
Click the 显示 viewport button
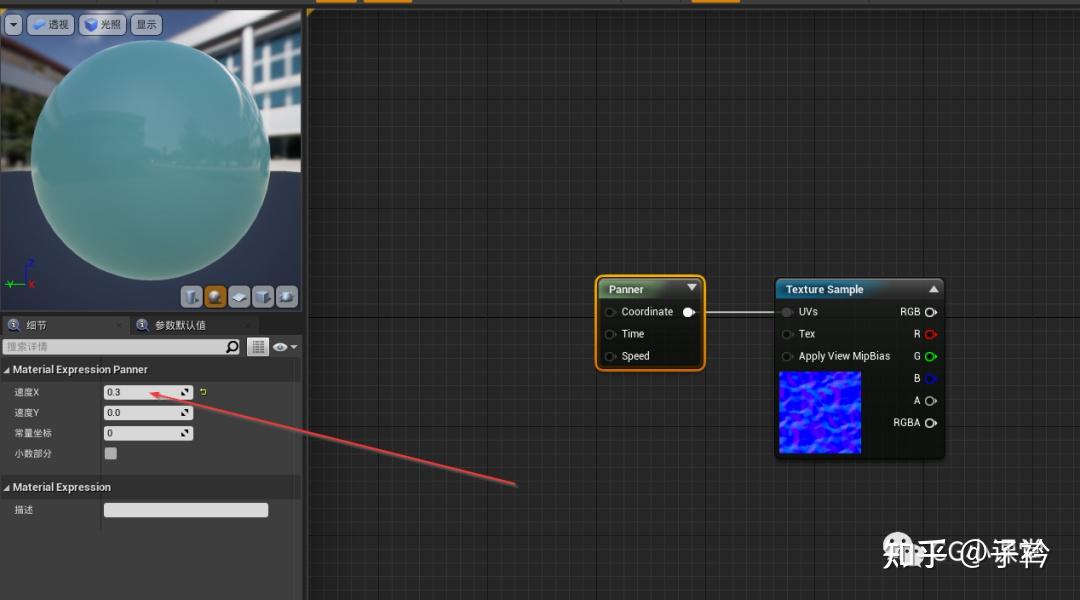[x=146, y=24]
